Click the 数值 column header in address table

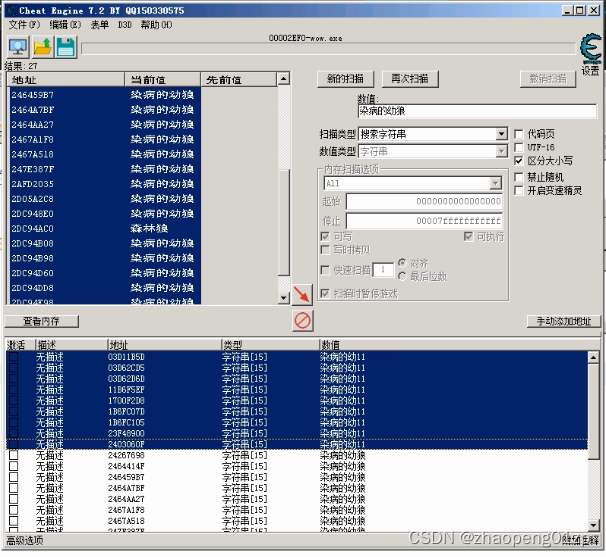click(459, 345)
